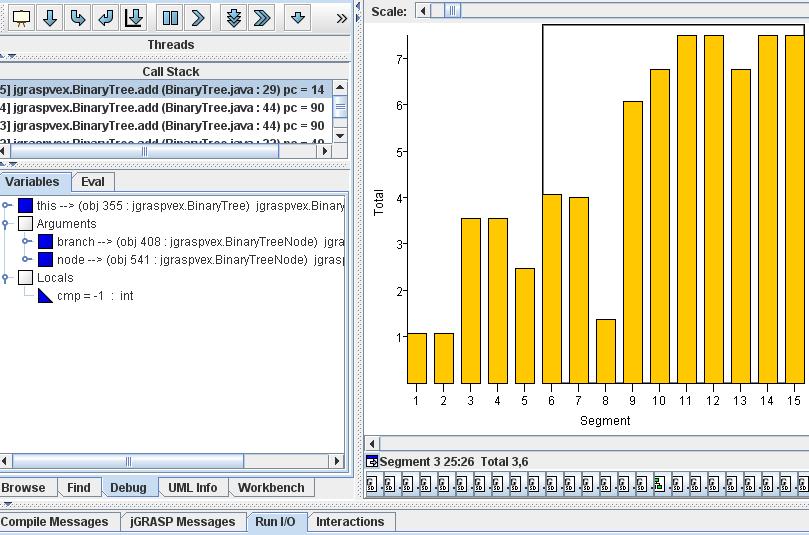Viewport: 809px width, 535px height.
Task: Click the Threads panel header
Action: (171, 45)
